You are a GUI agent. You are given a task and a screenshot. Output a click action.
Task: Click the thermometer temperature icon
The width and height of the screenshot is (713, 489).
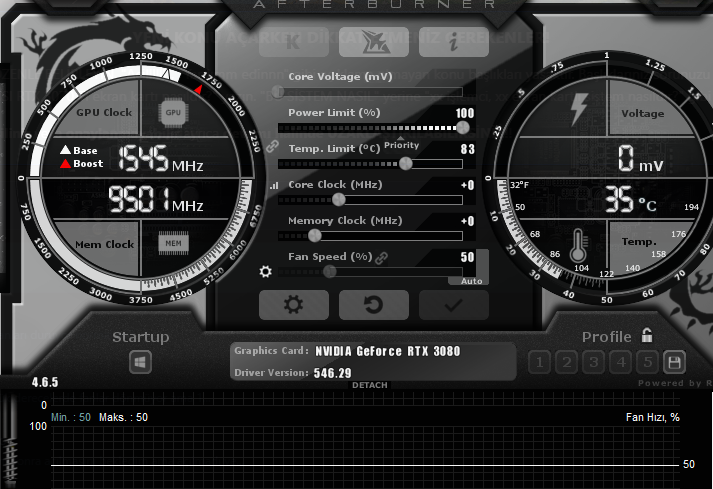[578, 246]
